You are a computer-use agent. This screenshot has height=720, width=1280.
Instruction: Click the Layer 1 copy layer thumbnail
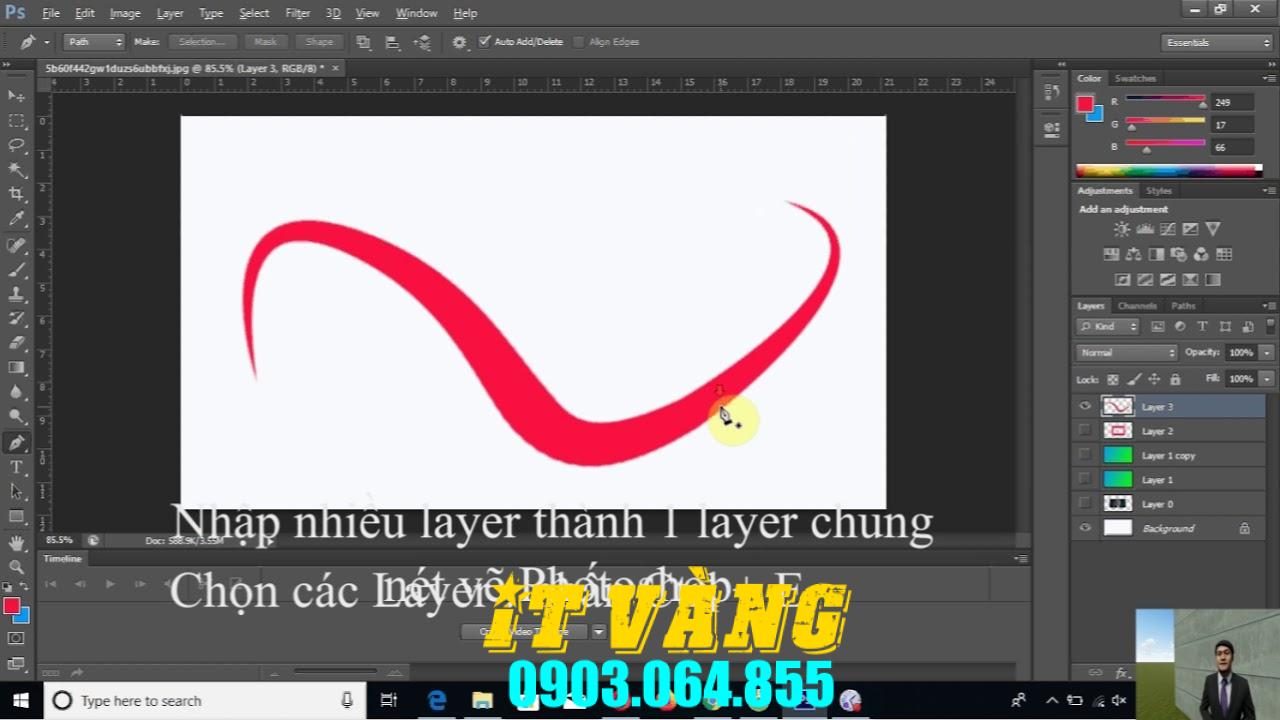coord(1120,455)
